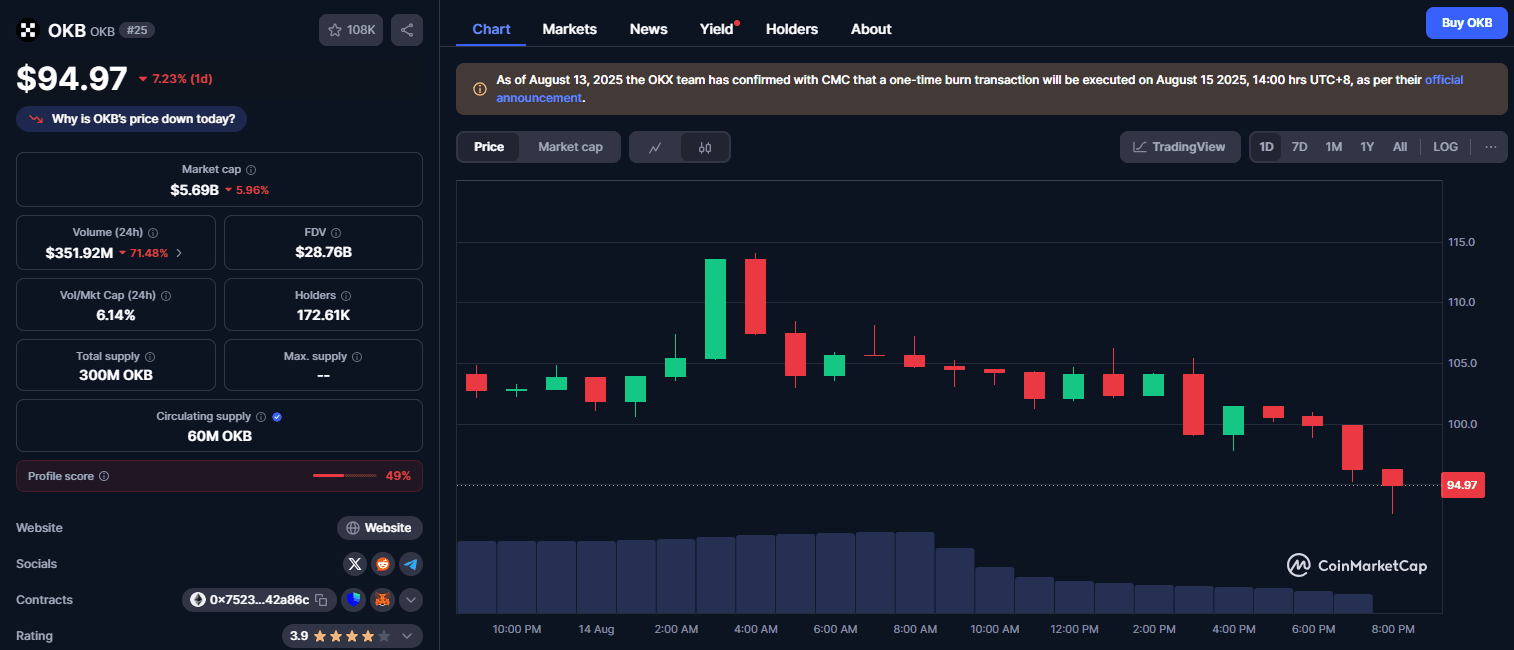The image size is (1514, 650).
Task: Open the TradingView chart button
Action: [1180, 147]
